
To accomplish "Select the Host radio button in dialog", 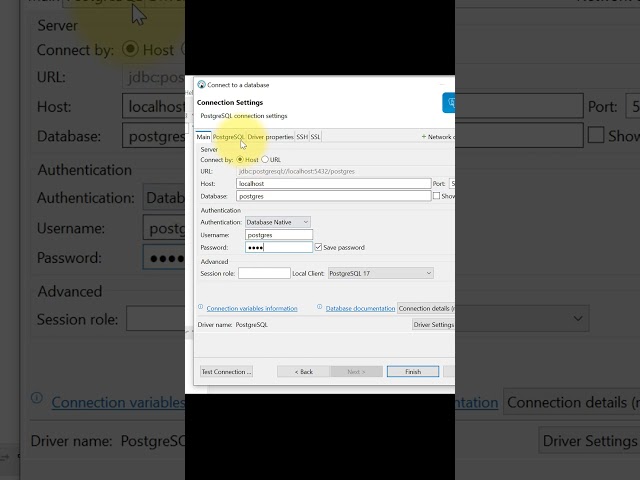I will 240,159.
